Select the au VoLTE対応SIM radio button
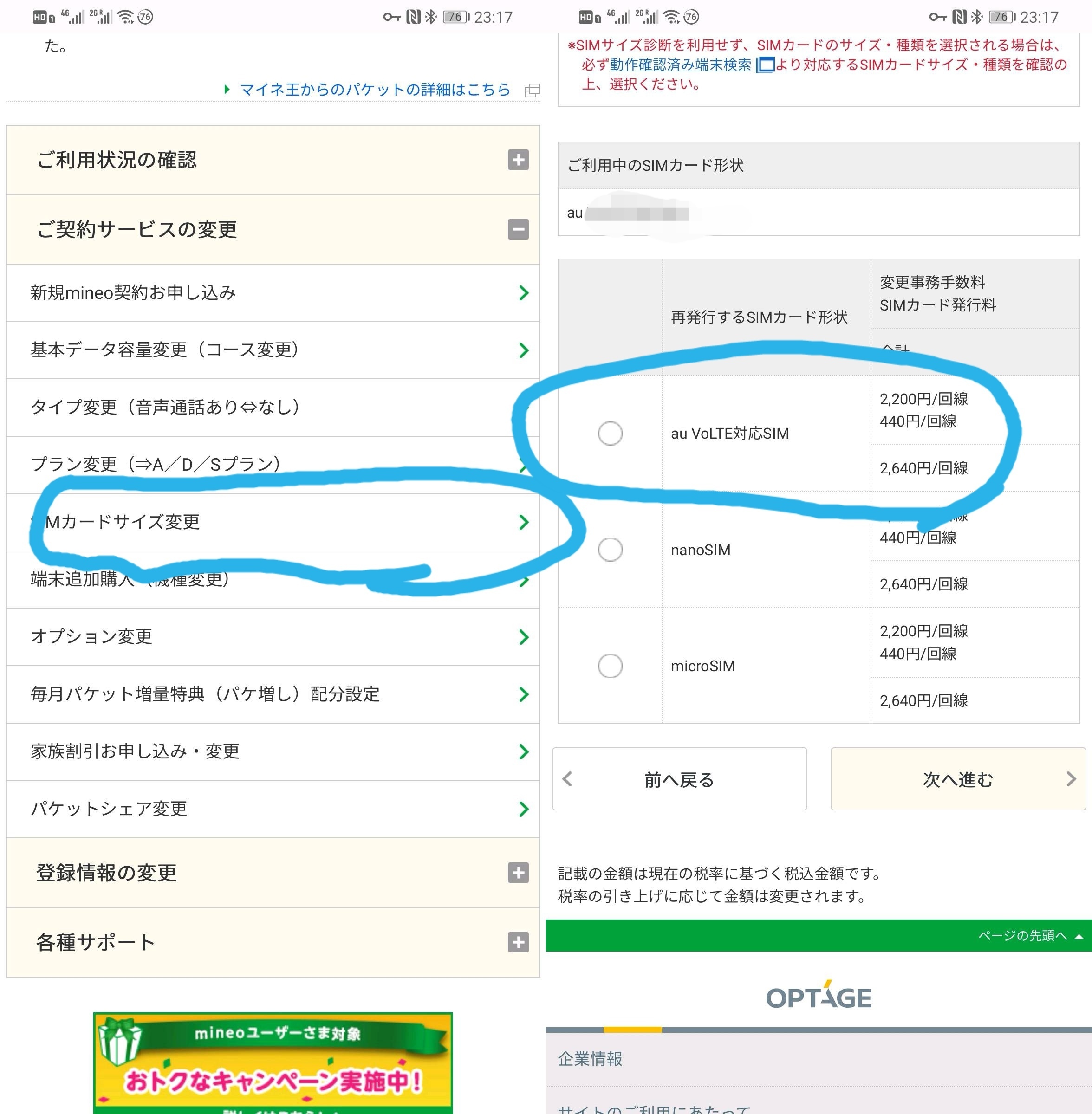The image size is (1092, 1114). tap(610, 434)
